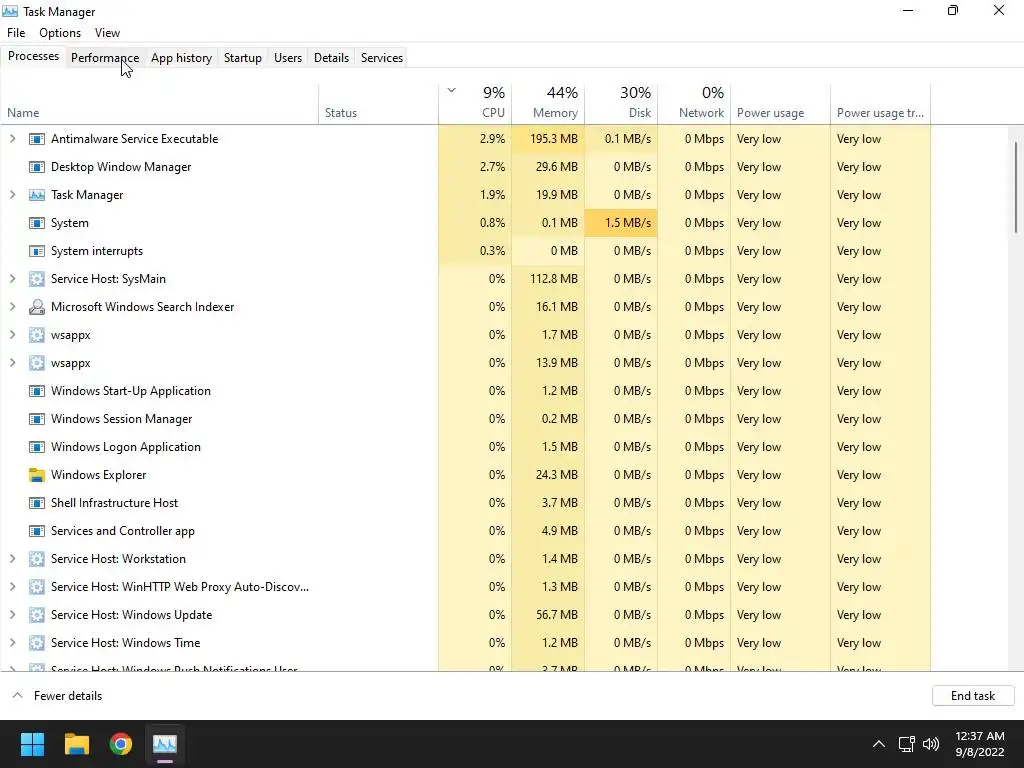The image size is (1024, 768).
Task: Switch to the Details tab
Action: point(331,57)
